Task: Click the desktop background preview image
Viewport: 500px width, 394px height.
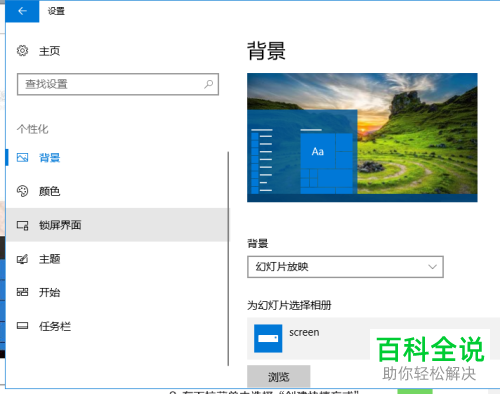Action: 362,137
